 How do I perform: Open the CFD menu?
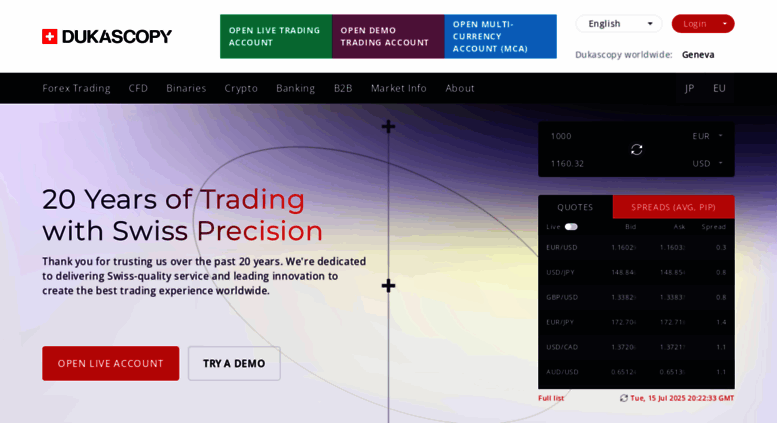pyautogui.click(x=138, y=88)
